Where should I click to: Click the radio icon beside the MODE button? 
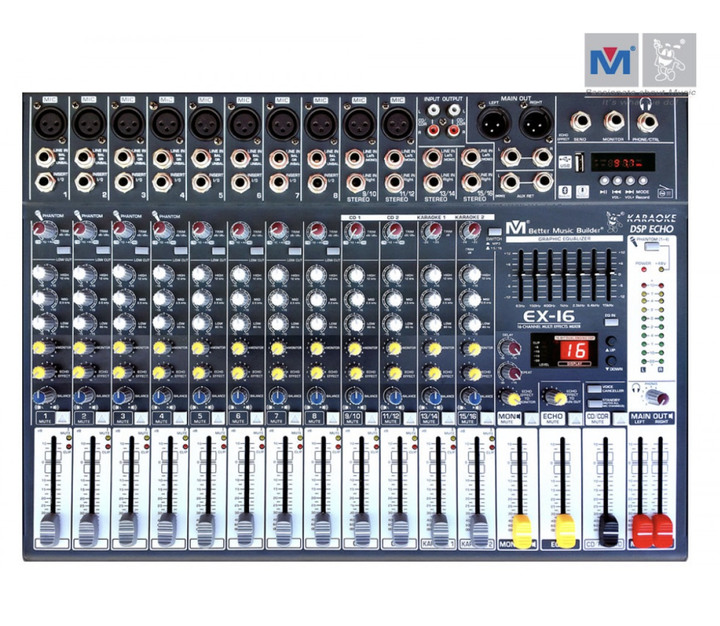coord(664,192)
